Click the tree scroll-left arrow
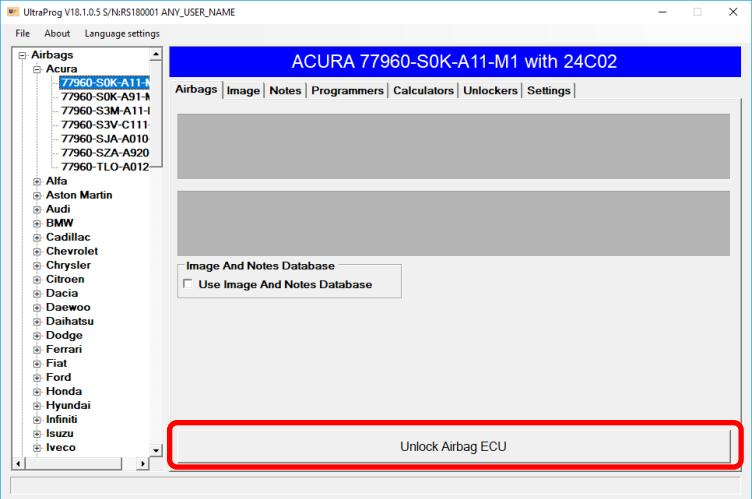This screenshot has height=499, width=752. tap(19, 463)
